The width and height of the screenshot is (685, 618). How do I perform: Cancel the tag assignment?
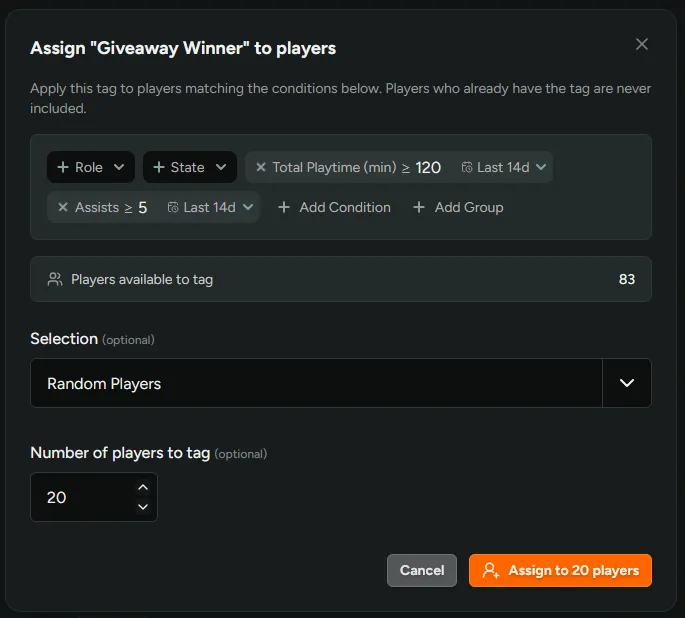coord(422,570)
